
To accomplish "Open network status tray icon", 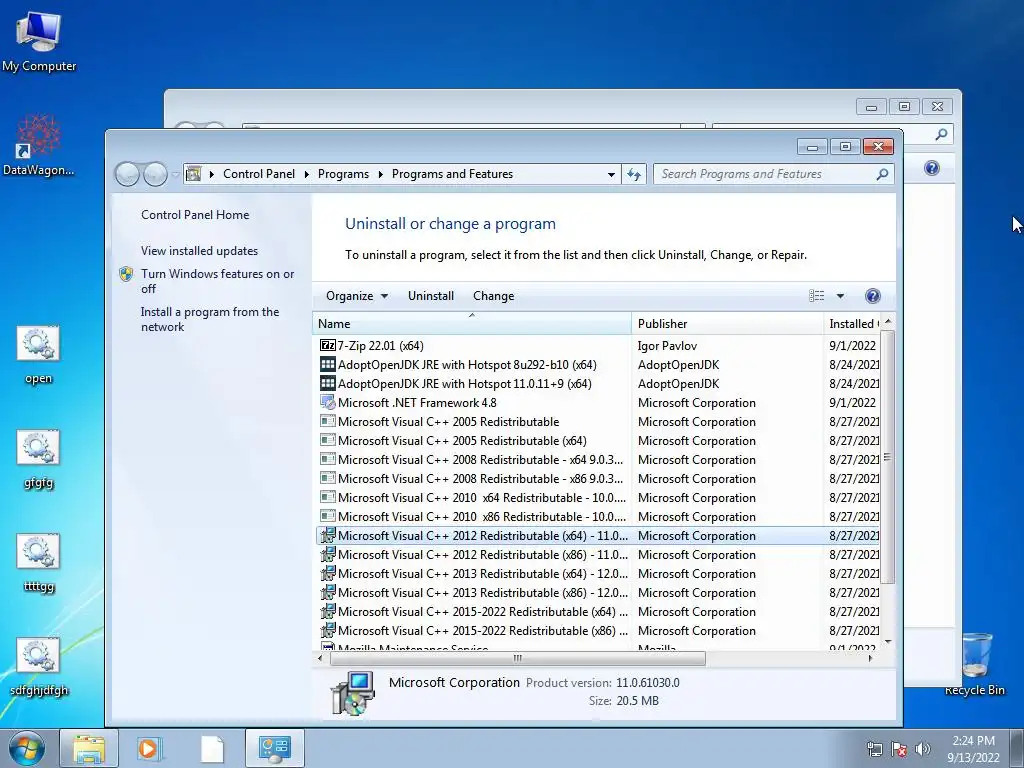I will pos(874,749).
